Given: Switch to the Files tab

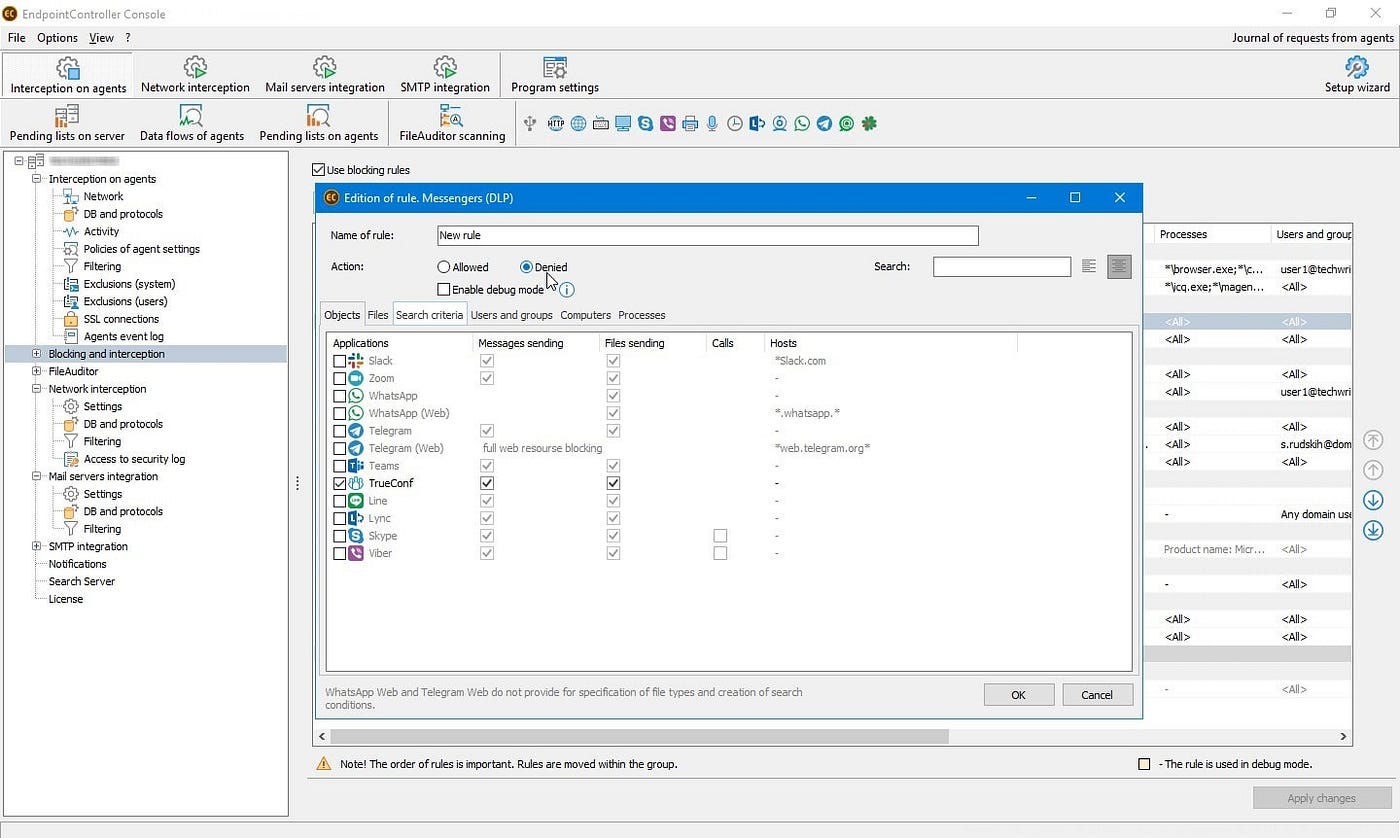Looking at the screenshot, I should point(378,315).
